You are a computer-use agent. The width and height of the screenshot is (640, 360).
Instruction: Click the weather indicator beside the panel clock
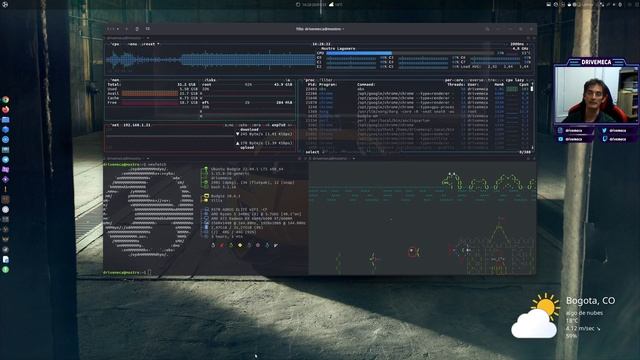[336, 4]
